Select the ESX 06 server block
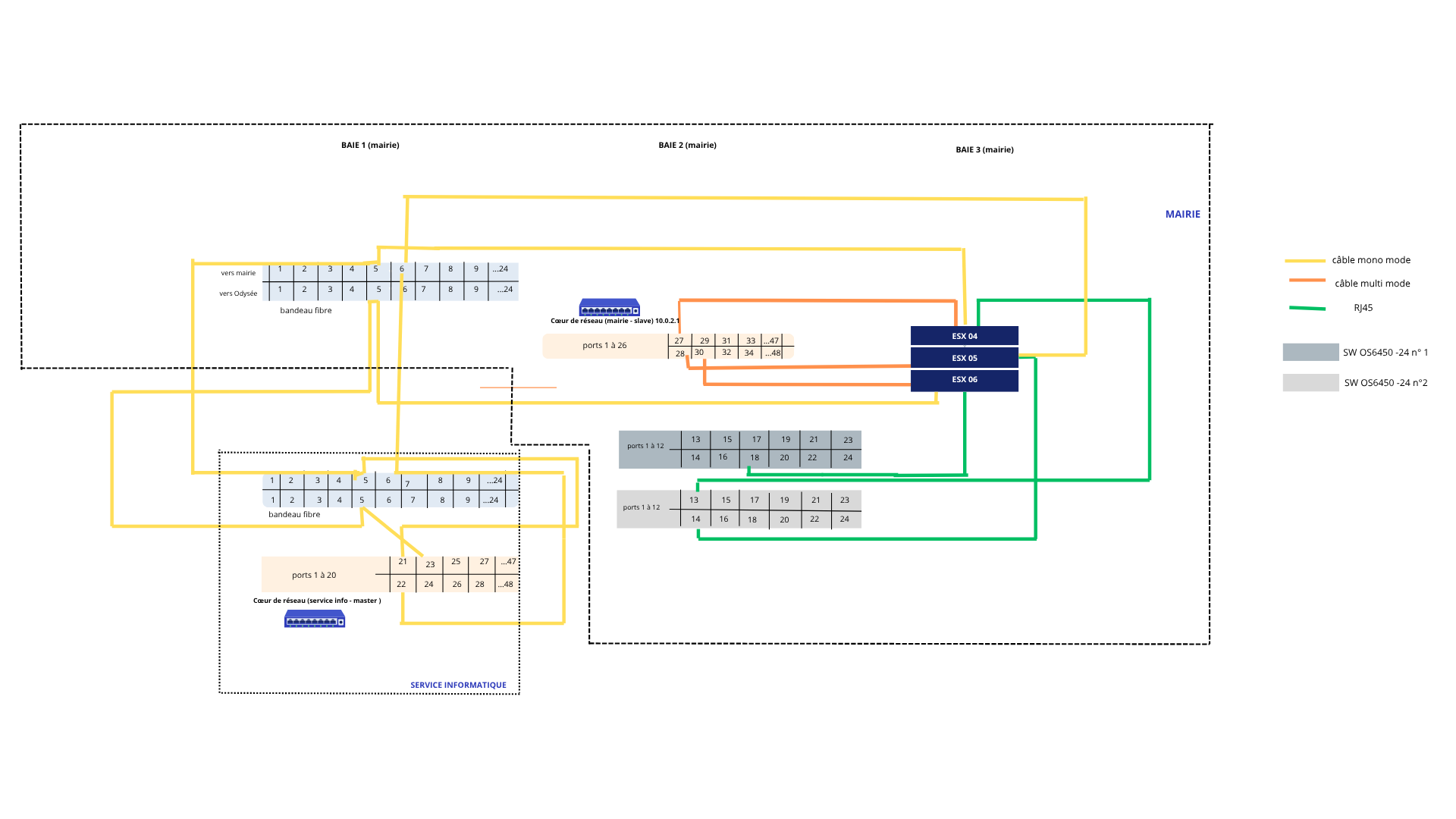The width and height of the screenshot is (1456, 819). click(964, 380)
